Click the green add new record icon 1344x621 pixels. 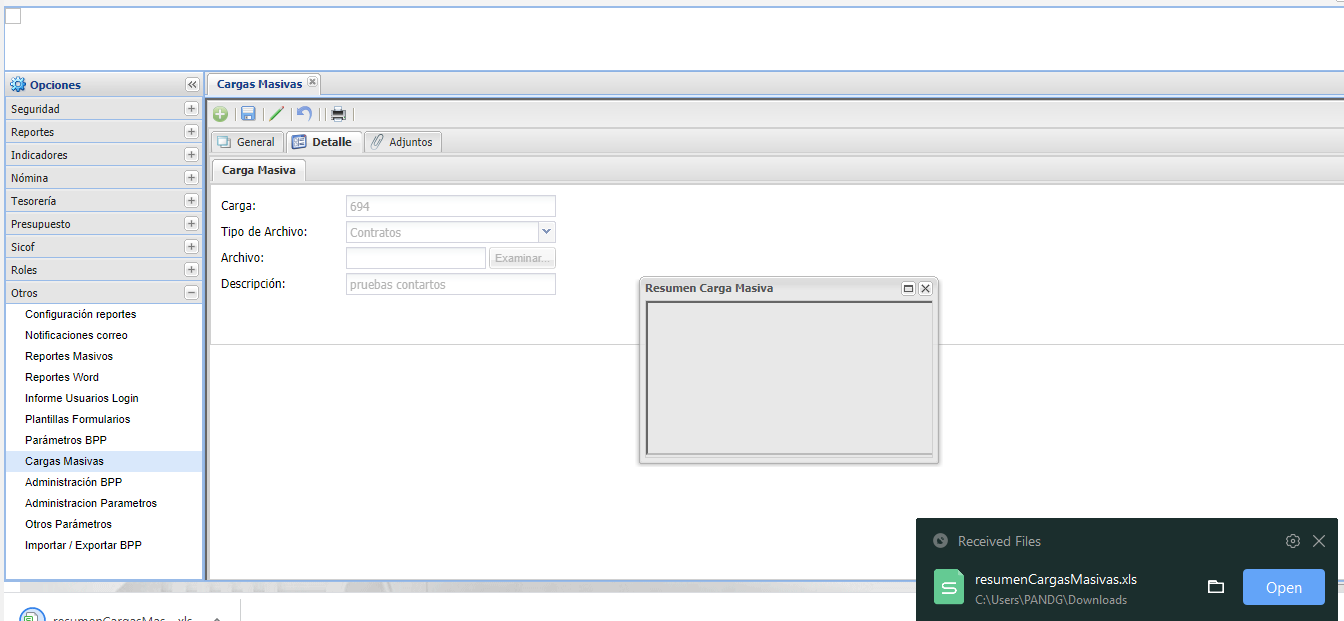pyautogui.click(x=220, y=114)
